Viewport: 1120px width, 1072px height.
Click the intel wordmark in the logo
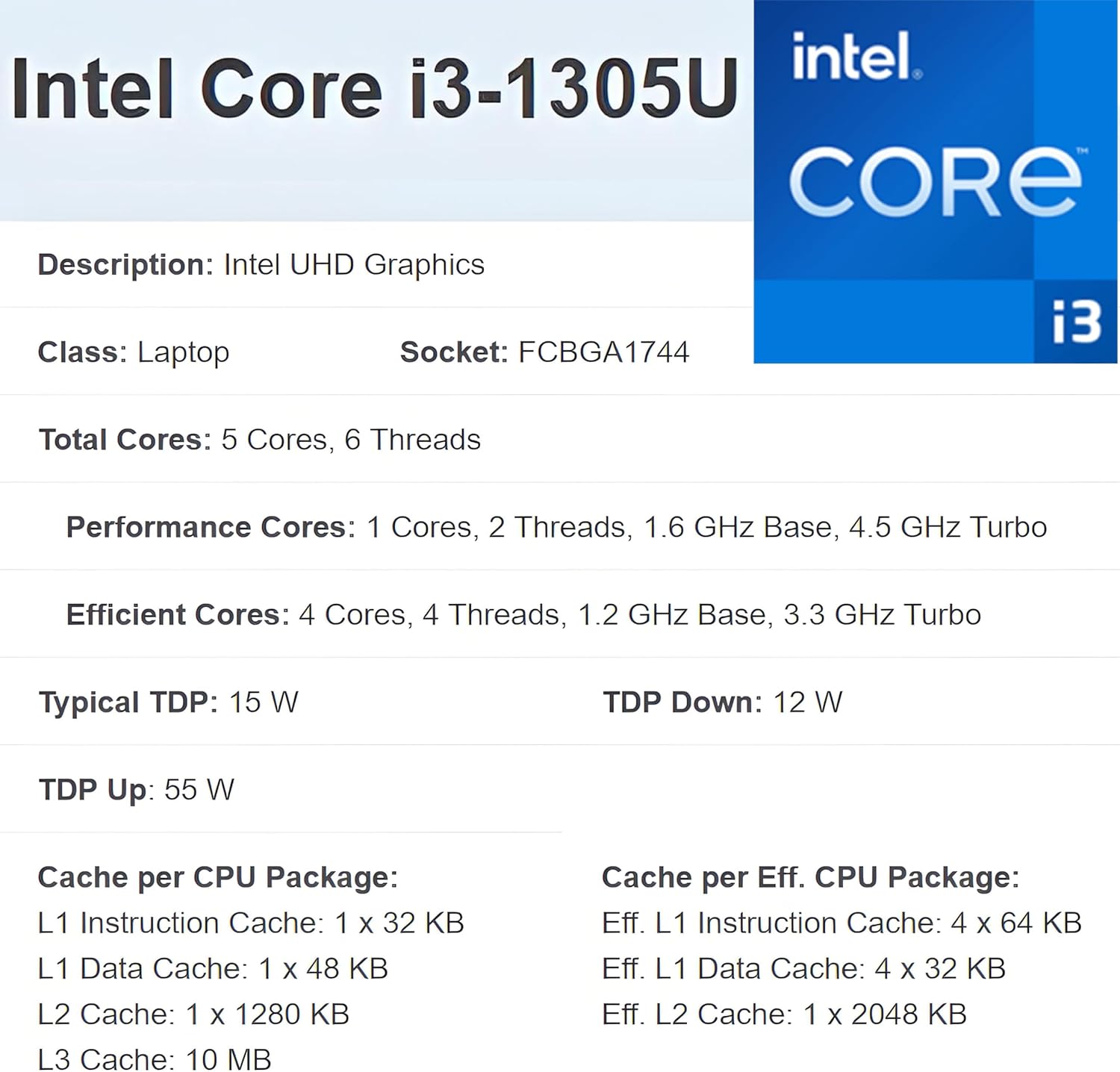[x=856, y=56]
